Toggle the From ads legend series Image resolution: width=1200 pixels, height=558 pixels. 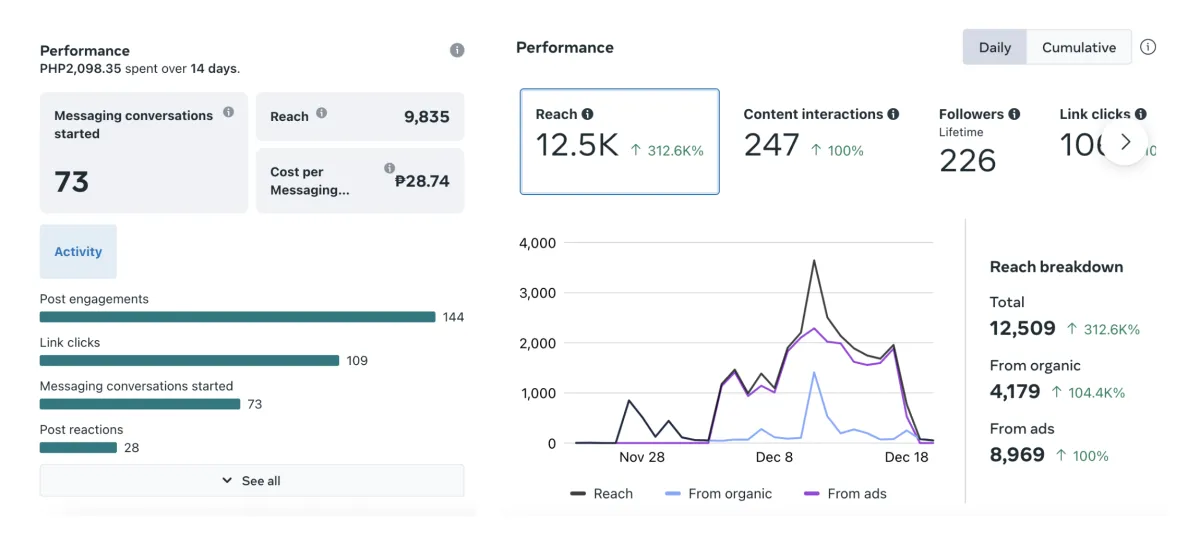(845, 493)
